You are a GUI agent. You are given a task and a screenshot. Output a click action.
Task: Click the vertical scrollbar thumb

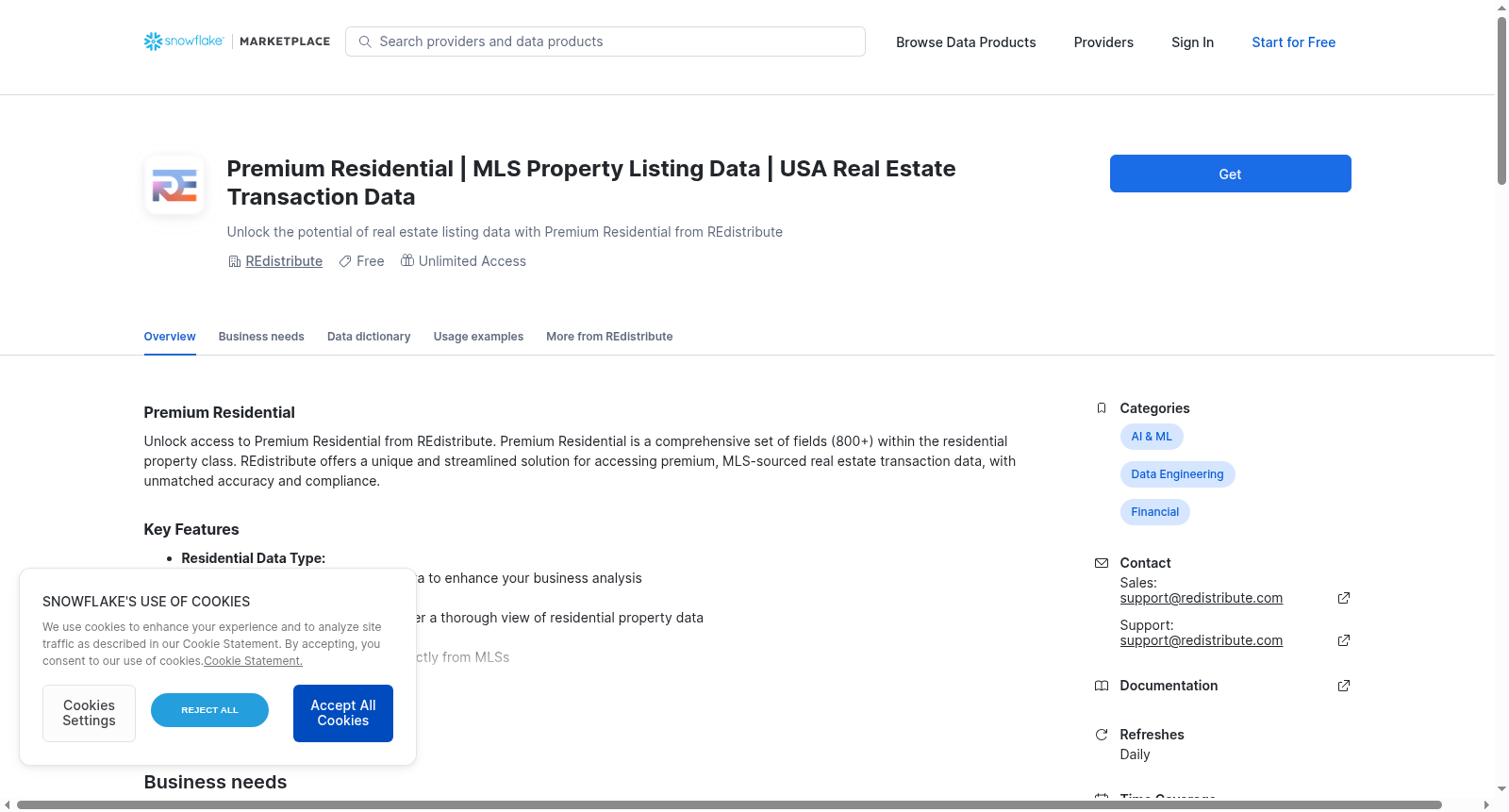pos(1501,101)
